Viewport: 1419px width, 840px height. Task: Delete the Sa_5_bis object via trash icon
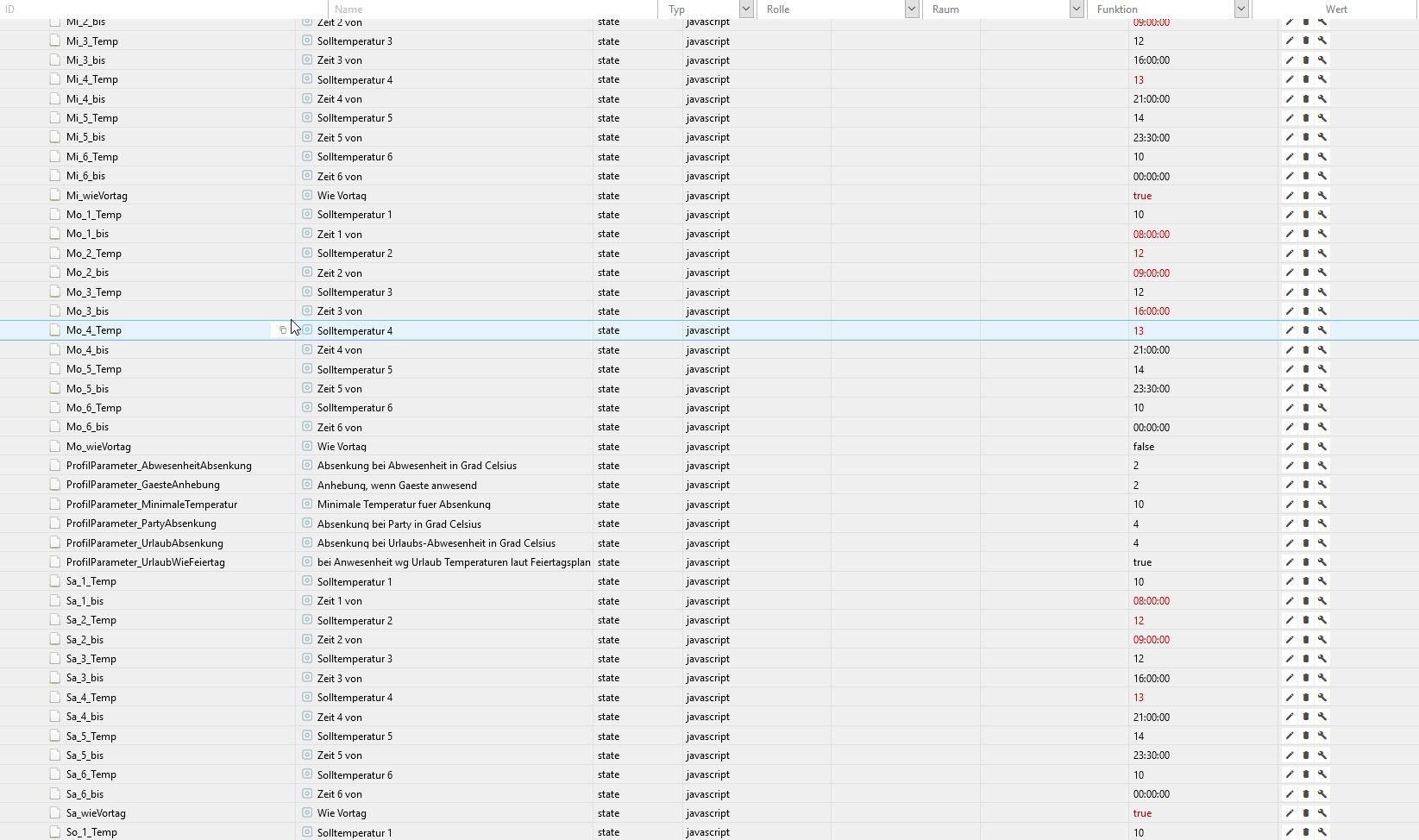[x=1306, y=755]
